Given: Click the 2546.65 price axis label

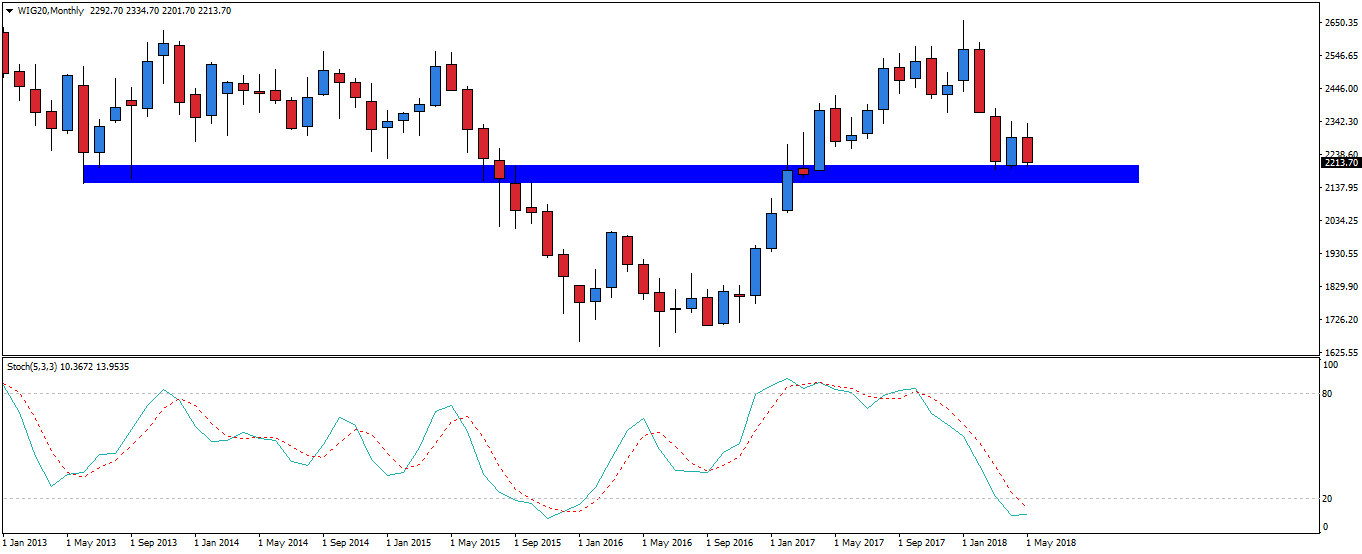Looking at the screenshot, I should 1339,55.
